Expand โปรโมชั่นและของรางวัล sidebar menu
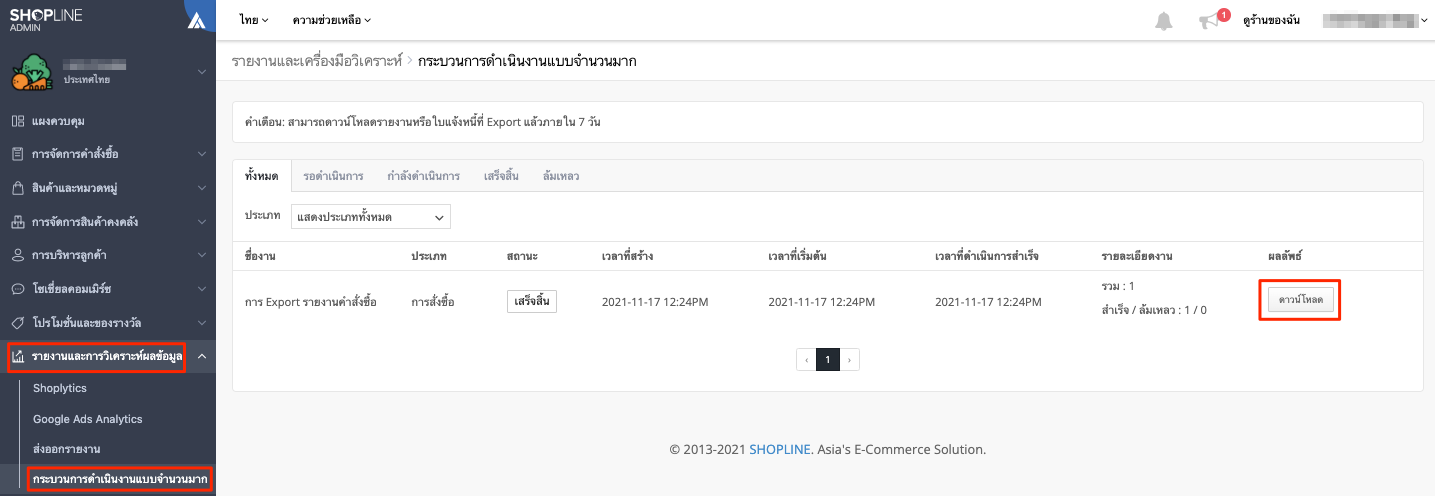The image size is (1435, 496). [x=201, y=323]
